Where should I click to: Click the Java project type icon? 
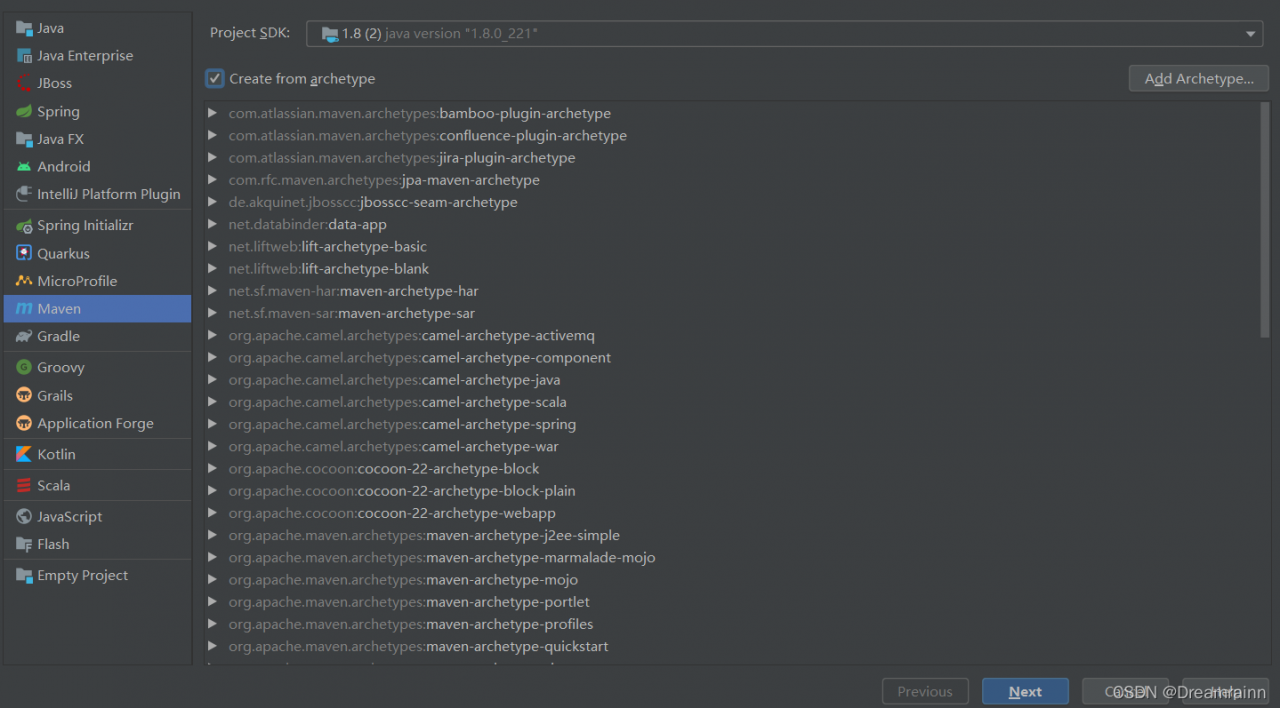(24, 28)
